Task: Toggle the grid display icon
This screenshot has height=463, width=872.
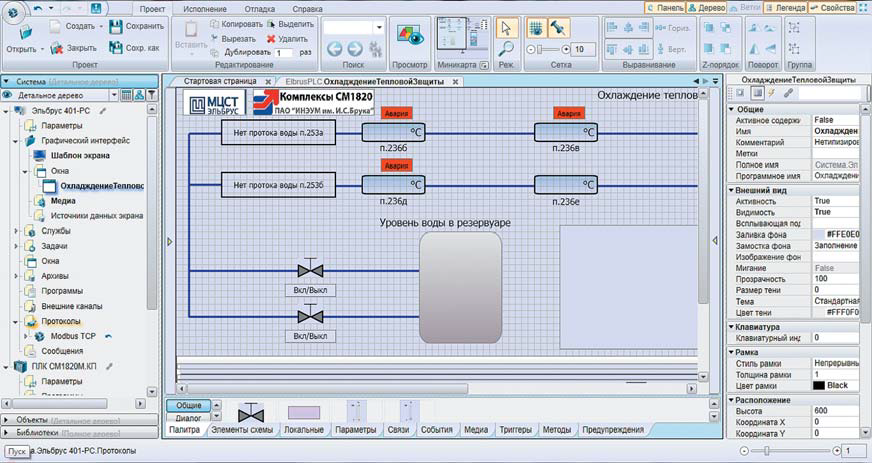Action: [x=536, y=28]
